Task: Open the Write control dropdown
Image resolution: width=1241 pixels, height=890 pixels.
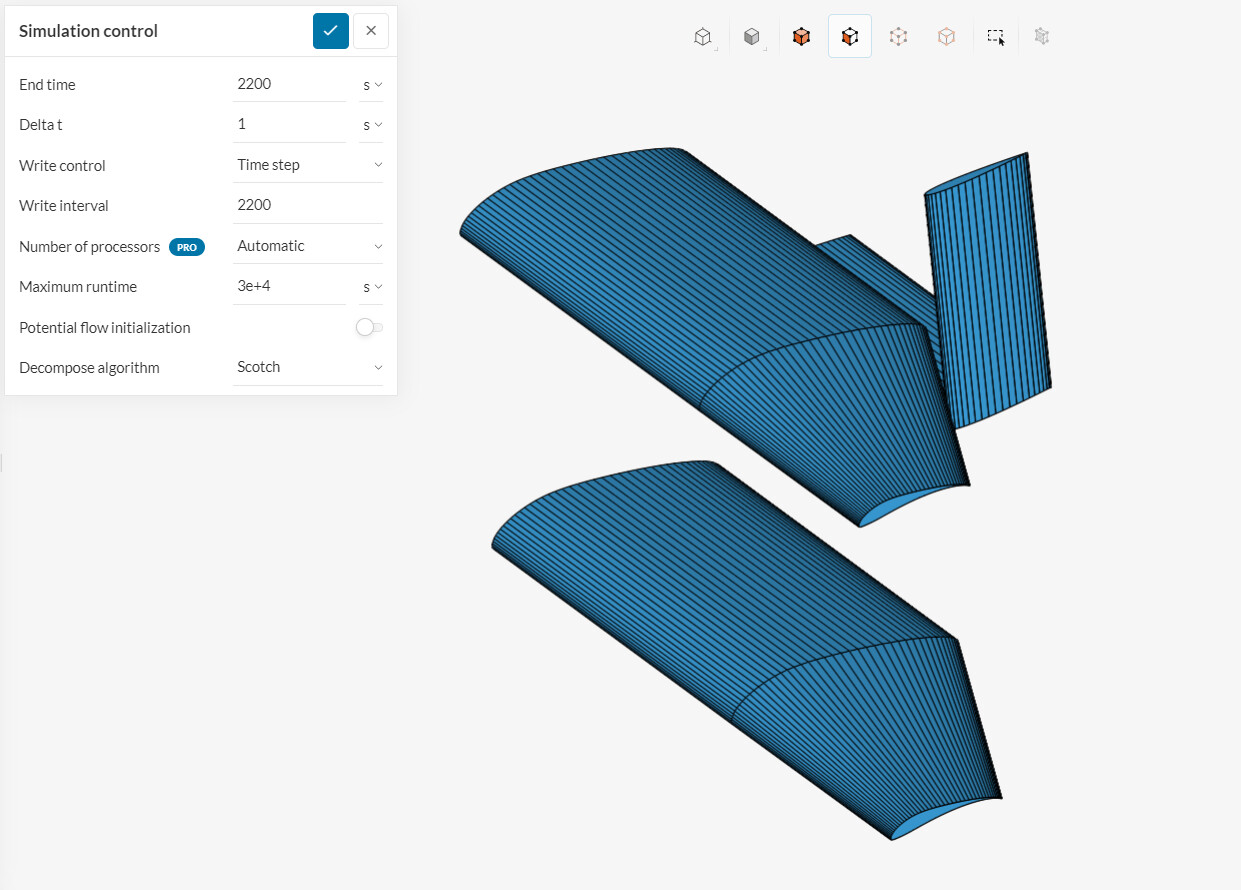Action: 308,165
